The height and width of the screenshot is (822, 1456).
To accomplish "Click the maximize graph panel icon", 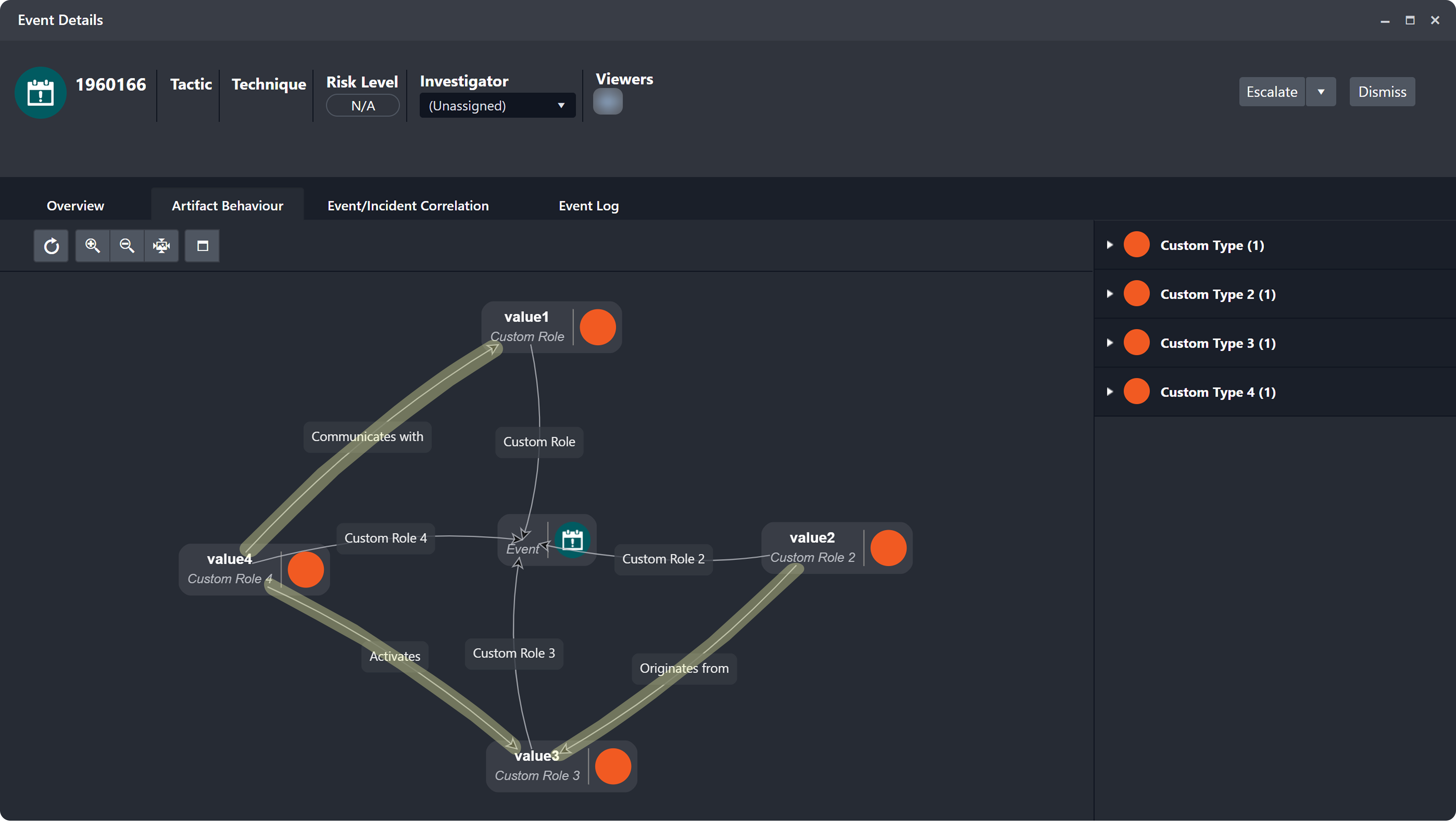I will [x=202, y=246].
